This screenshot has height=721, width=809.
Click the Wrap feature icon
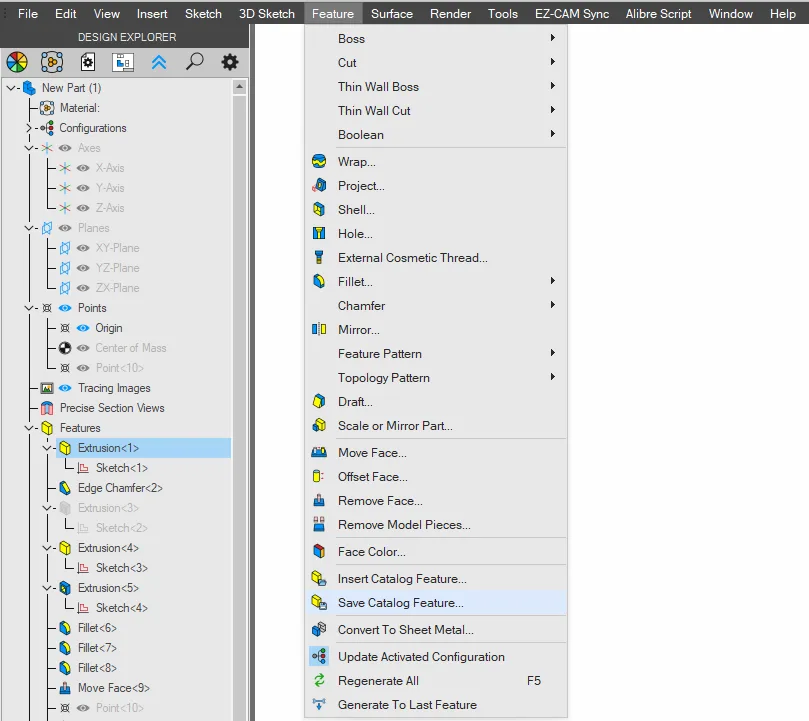(319, 162)
